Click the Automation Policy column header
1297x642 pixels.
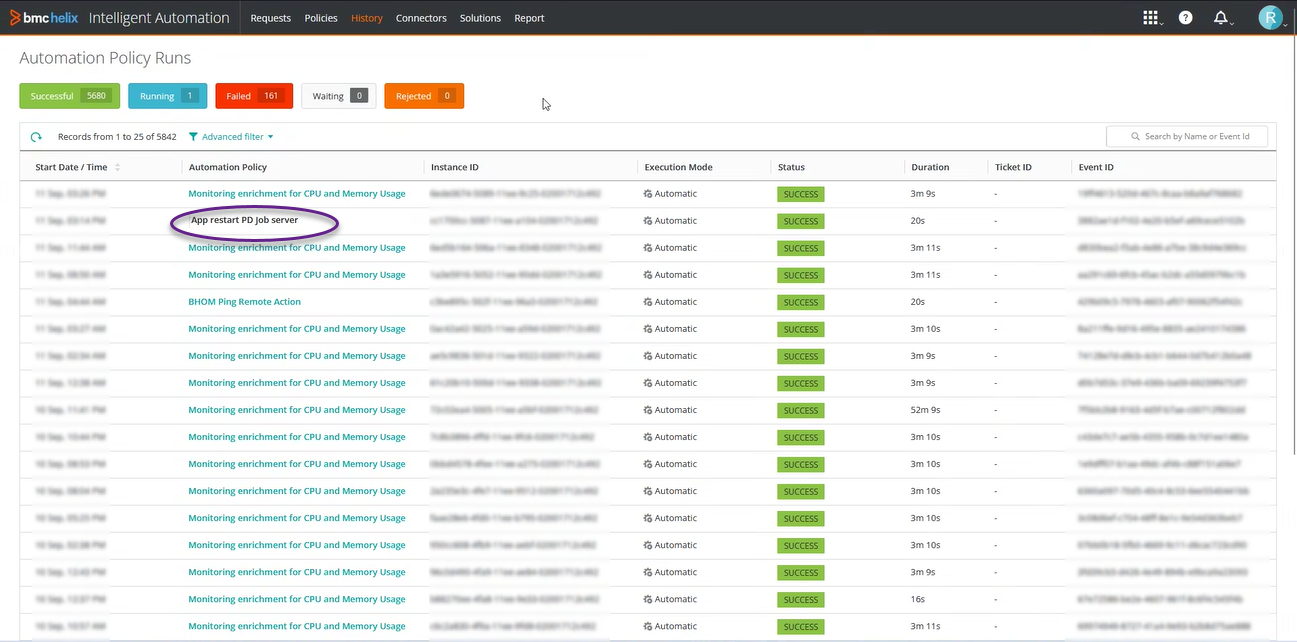pos(228,167)
